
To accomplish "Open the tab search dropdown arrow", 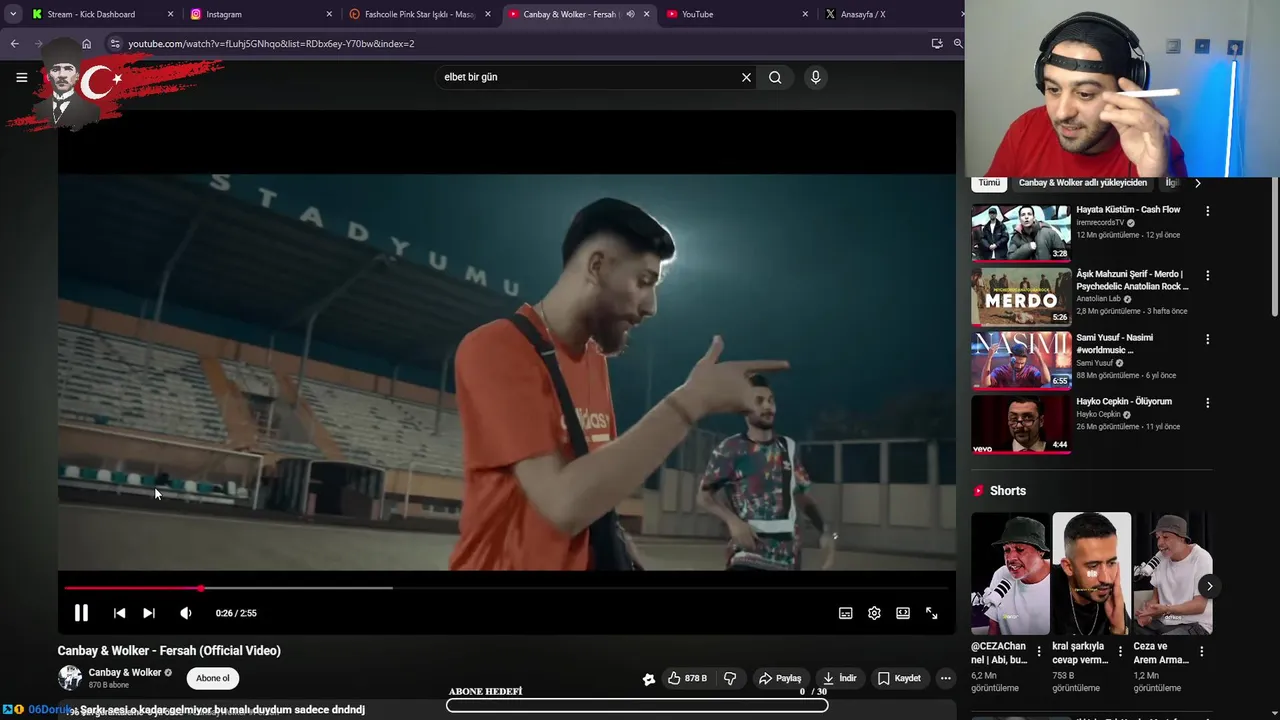I will (x=13, y=14).
